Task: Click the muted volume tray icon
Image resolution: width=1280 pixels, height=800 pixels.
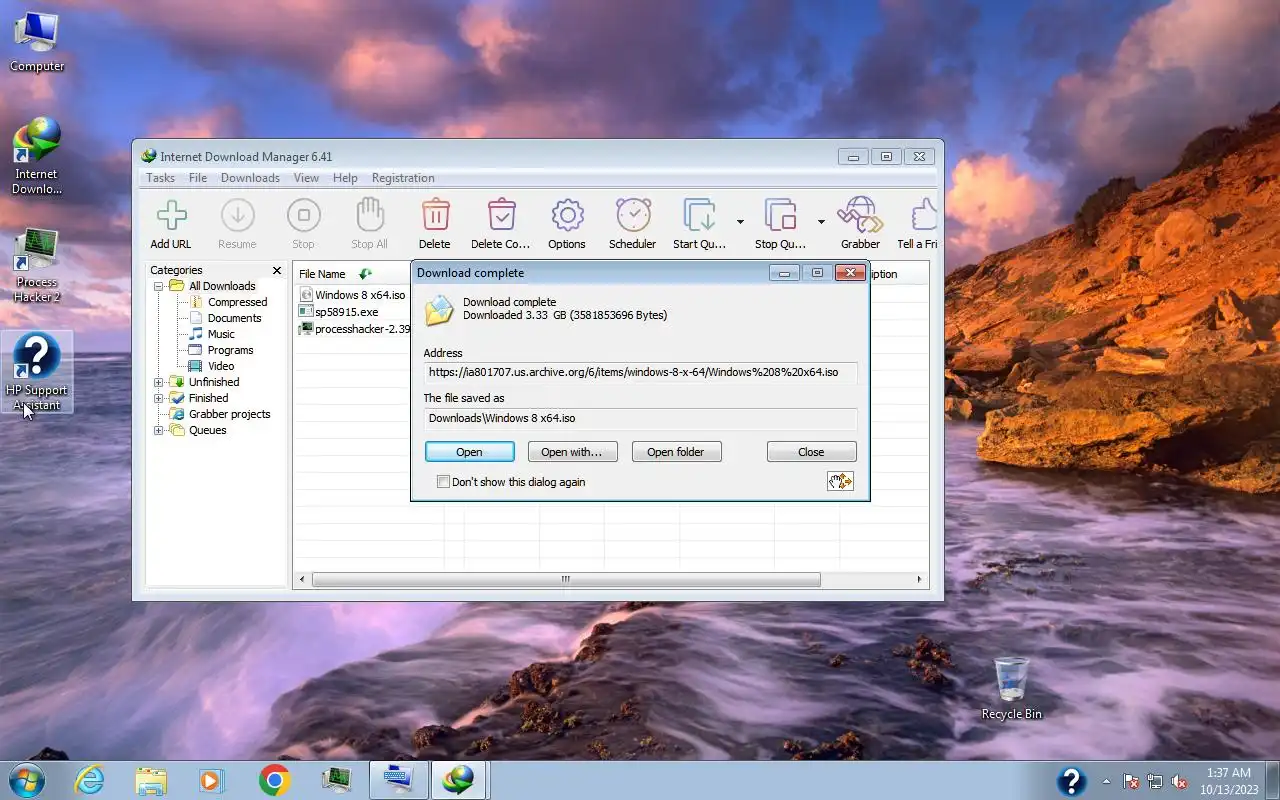Action: click(1180, 781)
